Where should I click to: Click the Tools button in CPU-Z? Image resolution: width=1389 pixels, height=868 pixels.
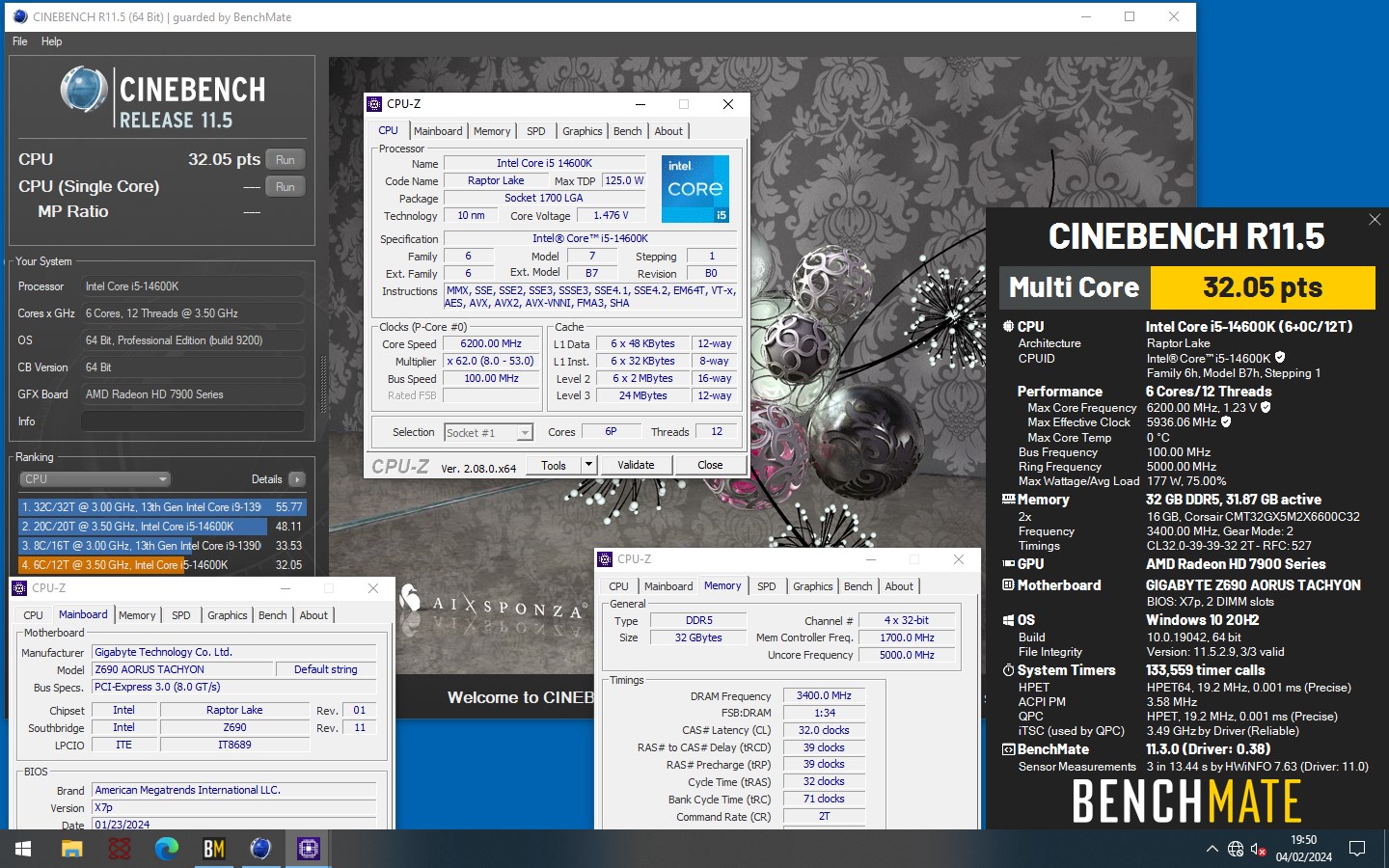[x=554, y=465]
